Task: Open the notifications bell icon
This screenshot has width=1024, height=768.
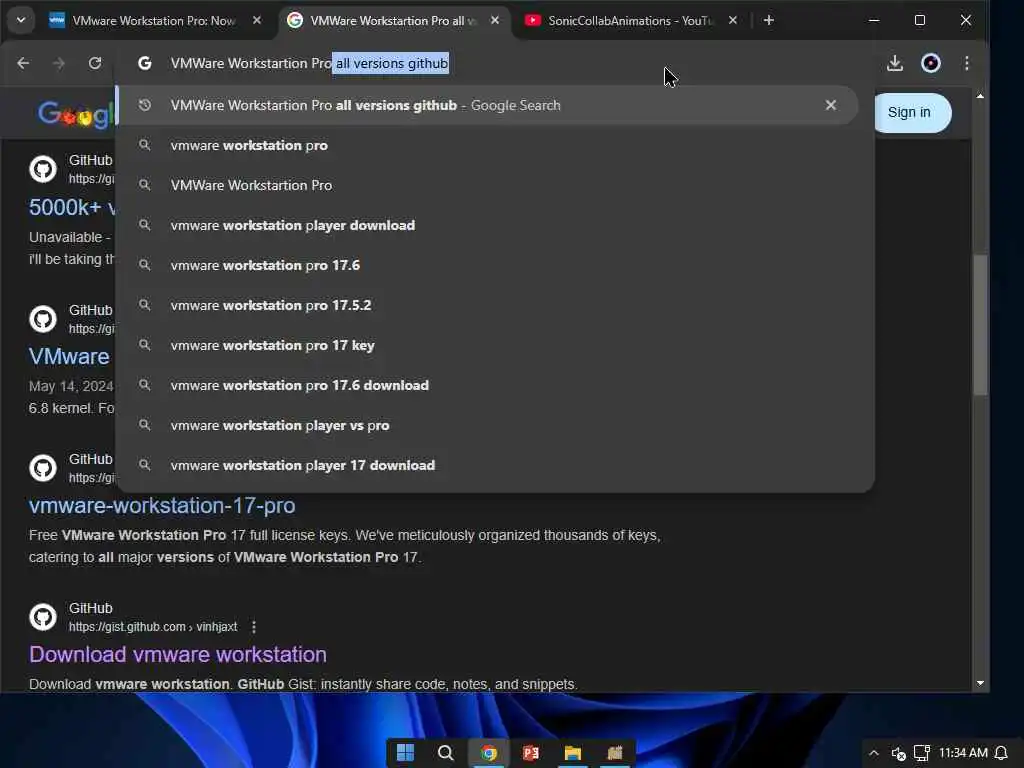Action: point(1001,754)
